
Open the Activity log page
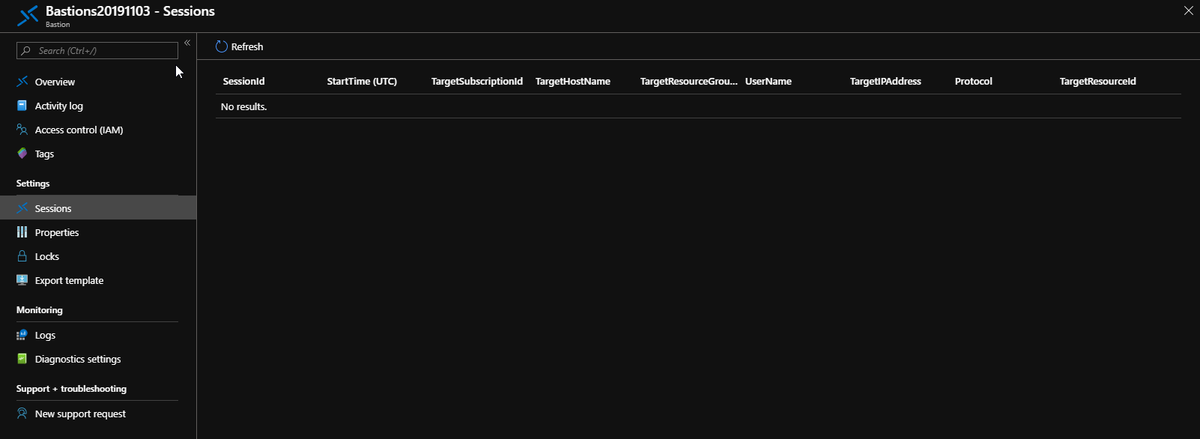(x=59, y=106)
